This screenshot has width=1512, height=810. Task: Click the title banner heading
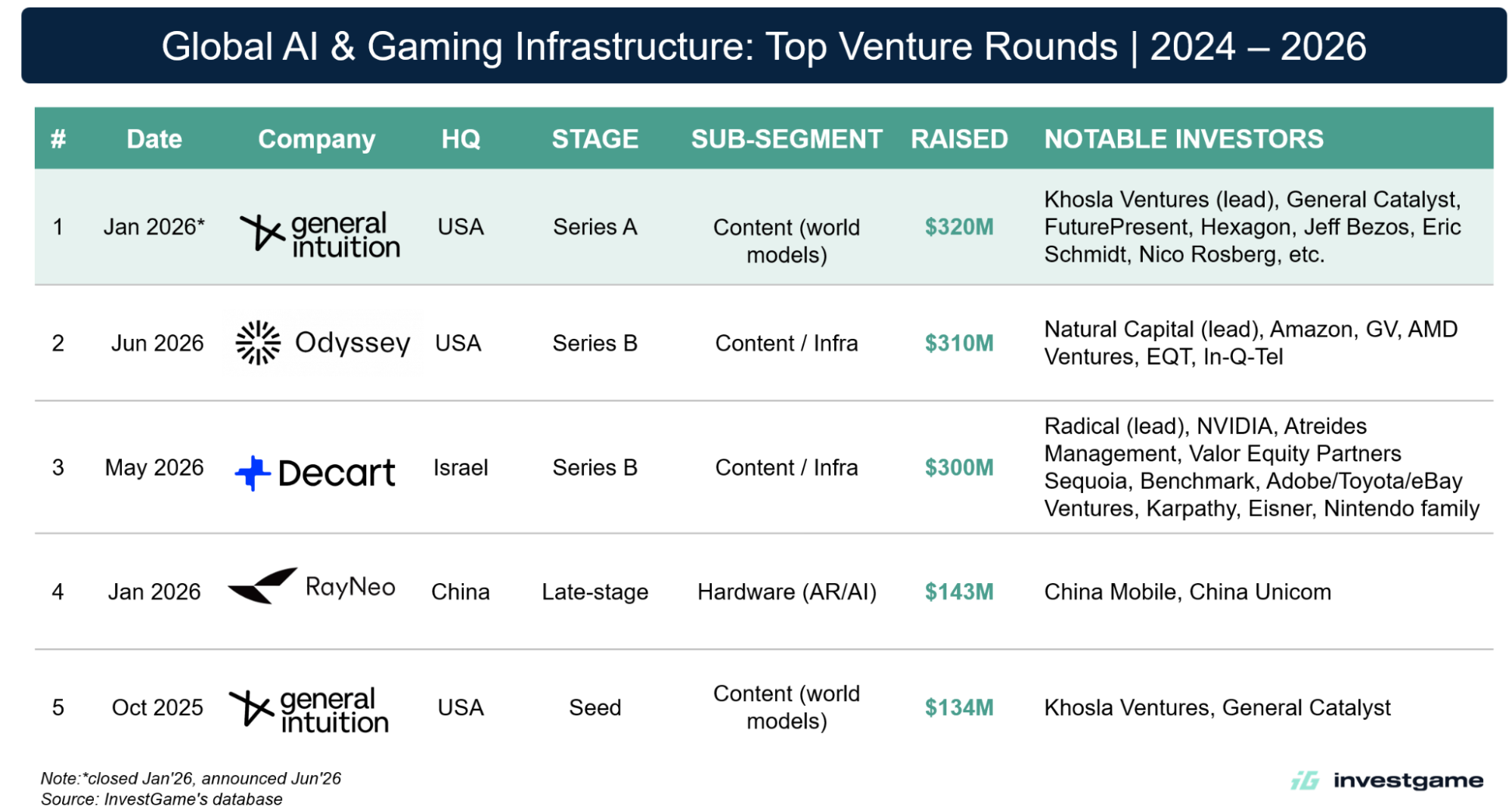point(764,47)
